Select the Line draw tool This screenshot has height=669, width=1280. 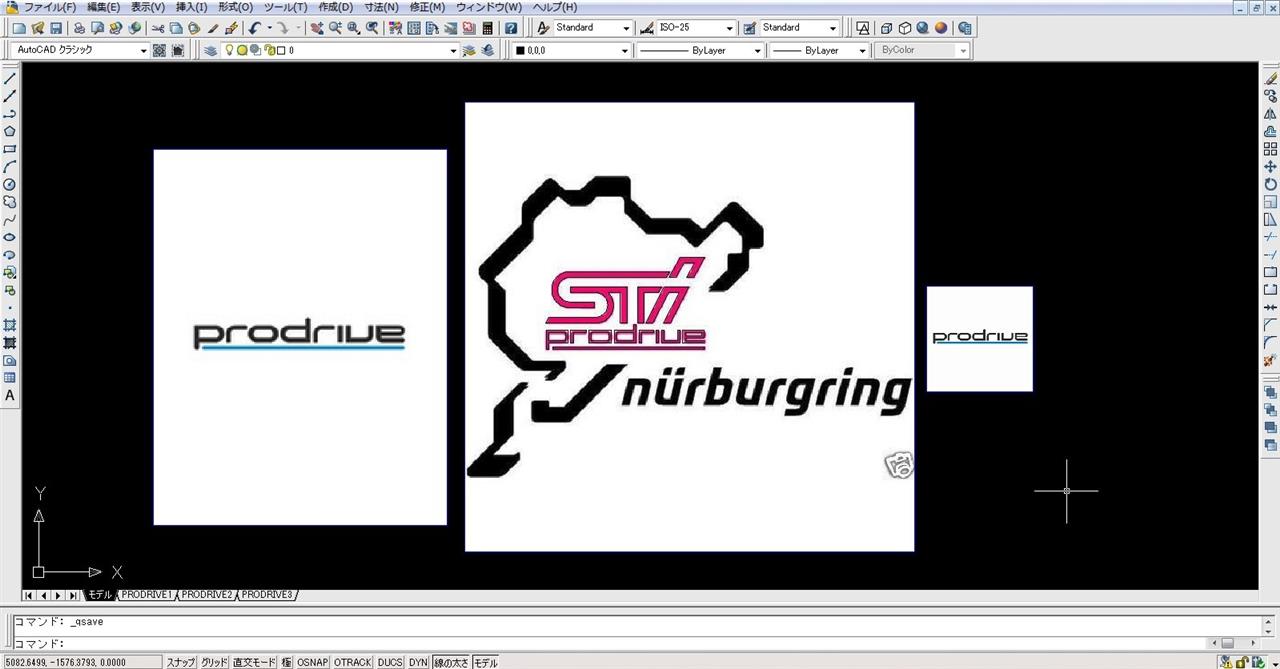tap(10, 78)
